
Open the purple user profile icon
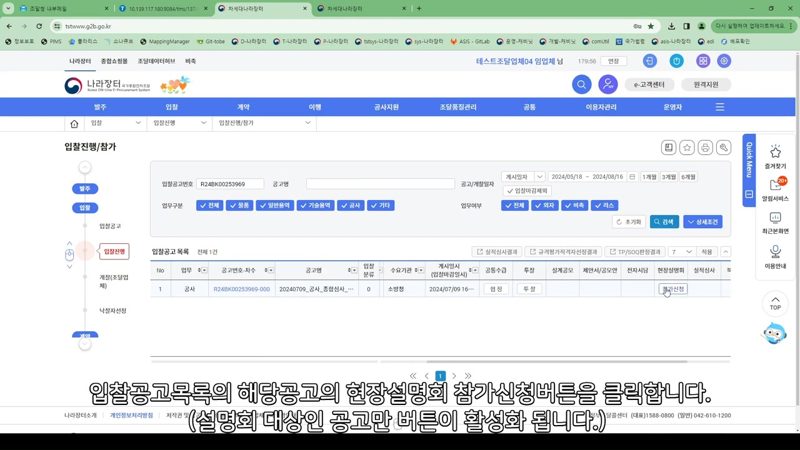click(x=608, y=84)
